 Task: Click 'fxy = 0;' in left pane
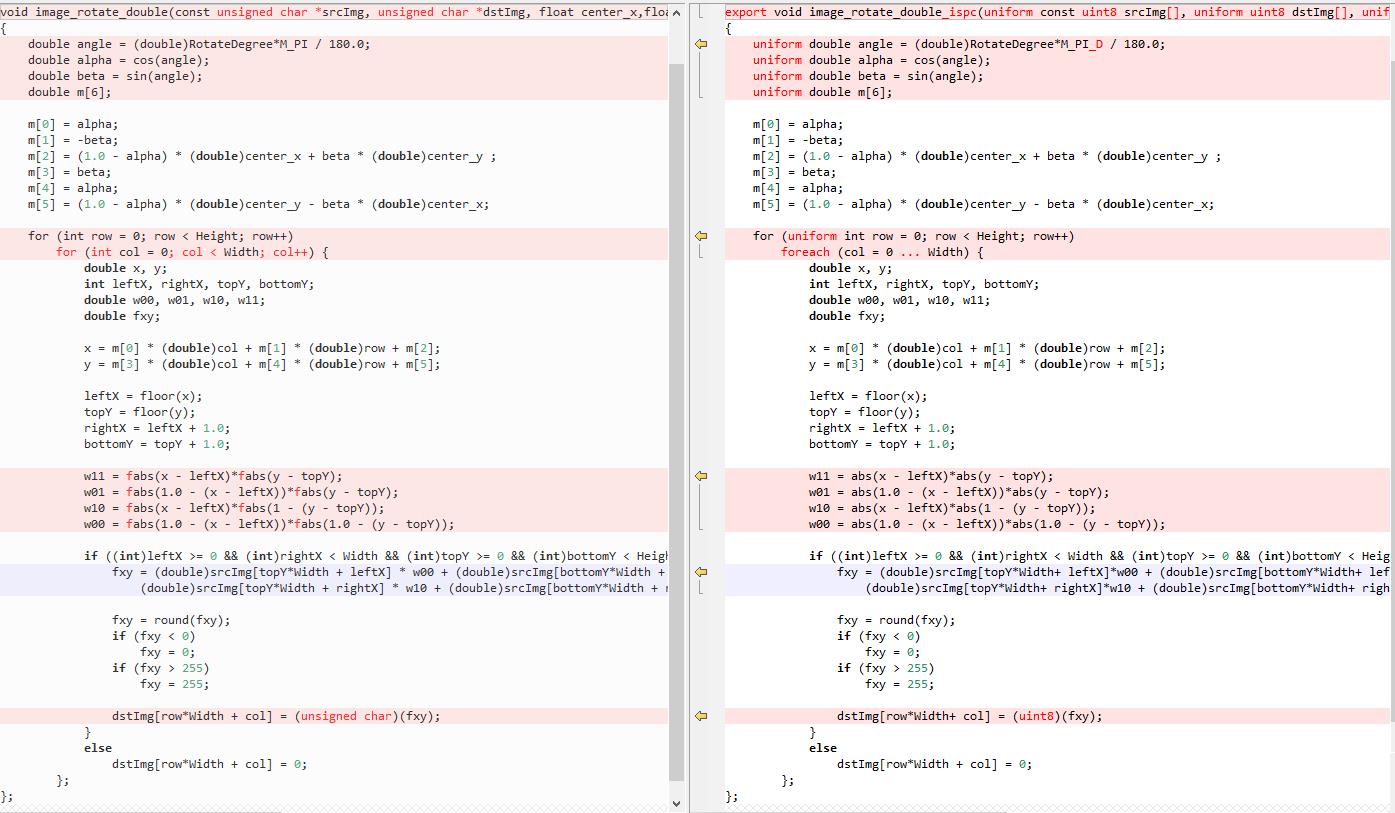(168, 652)
